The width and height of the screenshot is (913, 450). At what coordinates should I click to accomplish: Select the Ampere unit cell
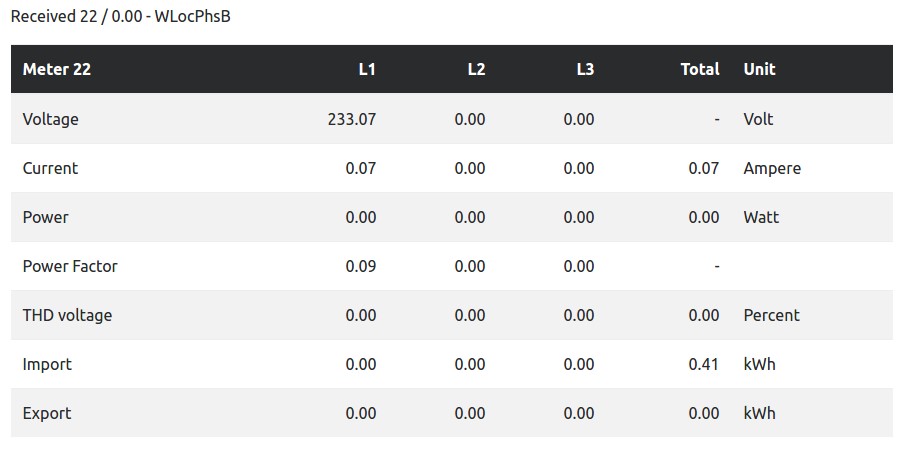pos(772,168)
